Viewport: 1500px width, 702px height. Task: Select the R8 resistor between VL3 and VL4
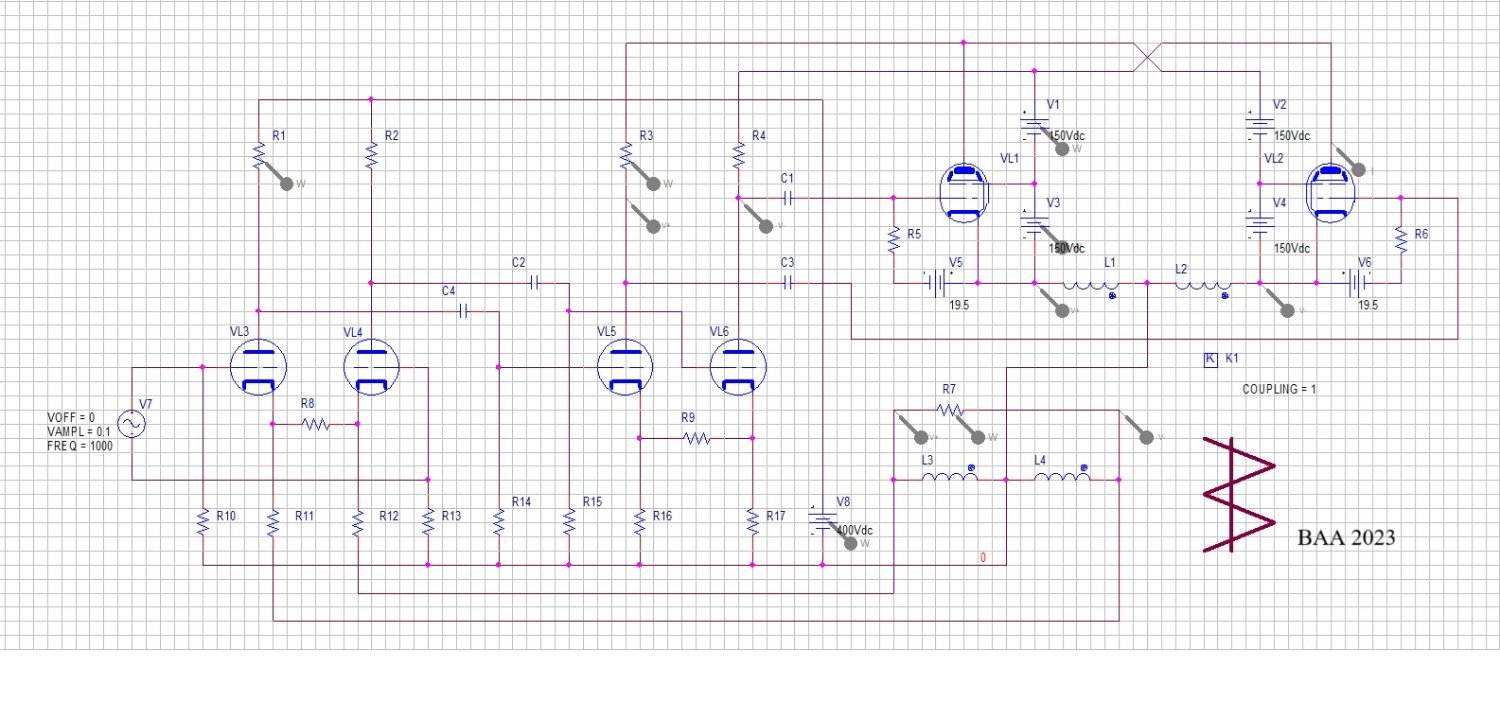tap(315, 424)
